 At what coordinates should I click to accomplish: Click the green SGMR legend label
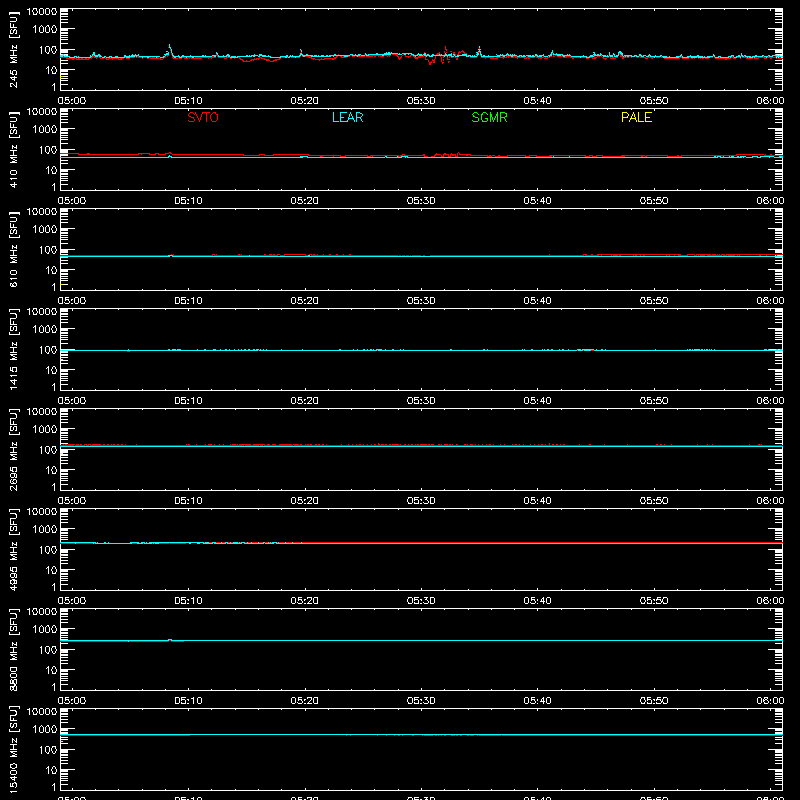click(489, 117)
